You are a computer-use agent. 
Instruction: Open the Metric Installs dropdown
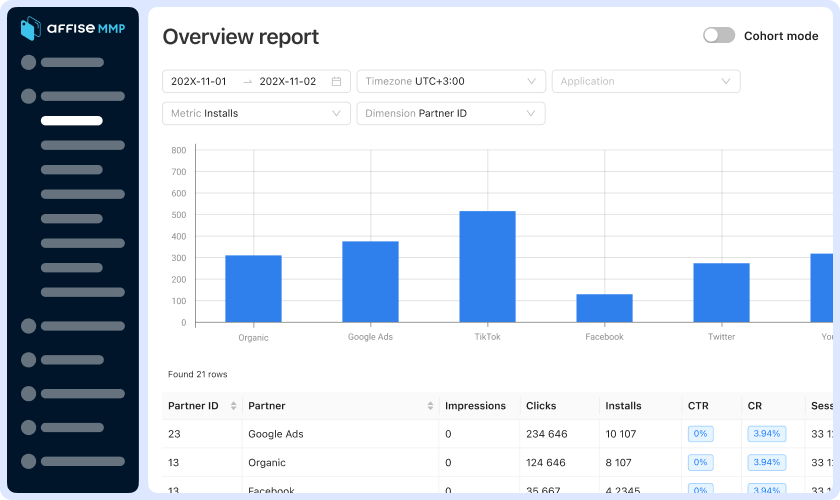tap(256, 114)
